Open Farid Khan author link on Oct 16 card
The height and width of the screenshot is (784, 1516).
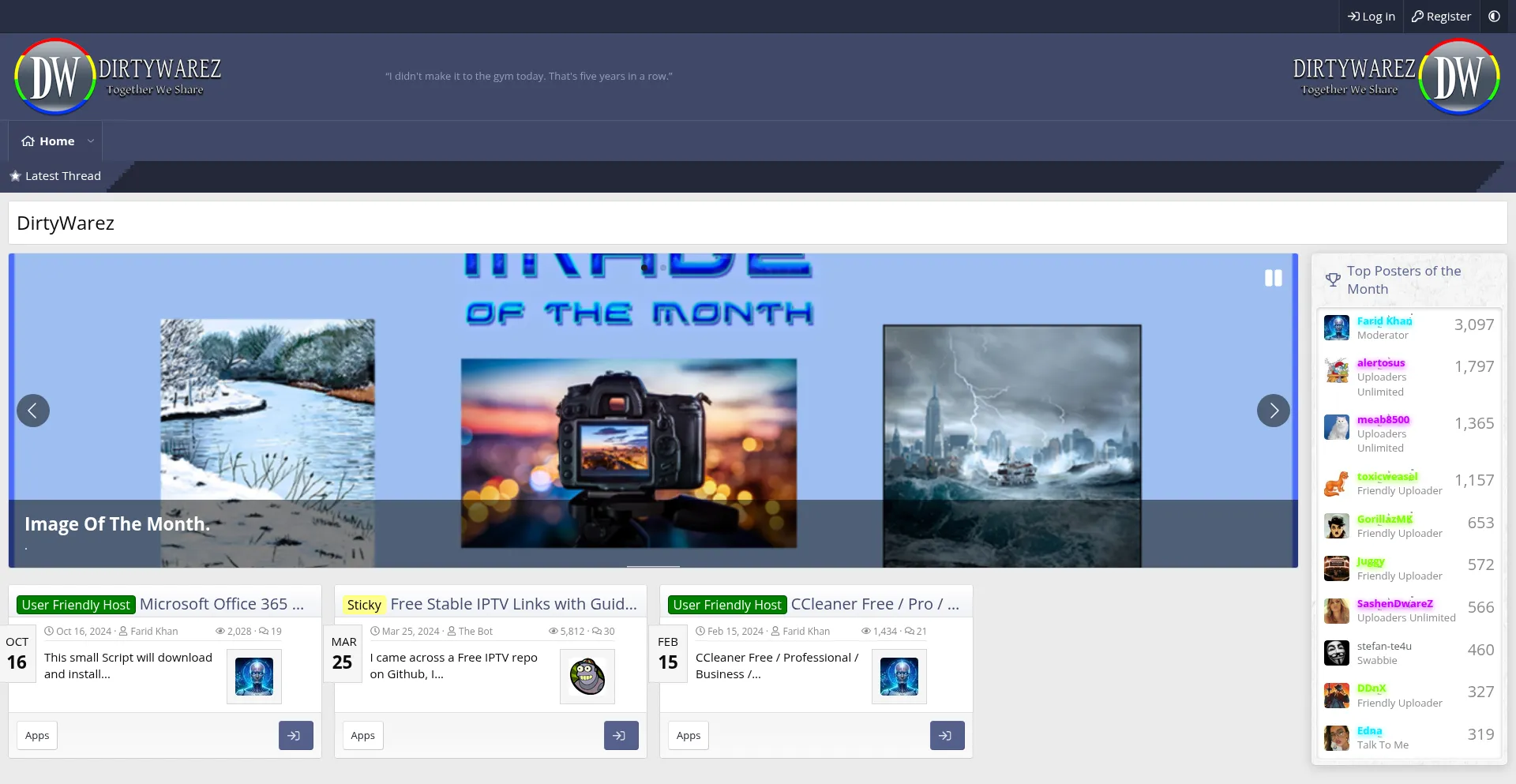click(x=154, y=632)
